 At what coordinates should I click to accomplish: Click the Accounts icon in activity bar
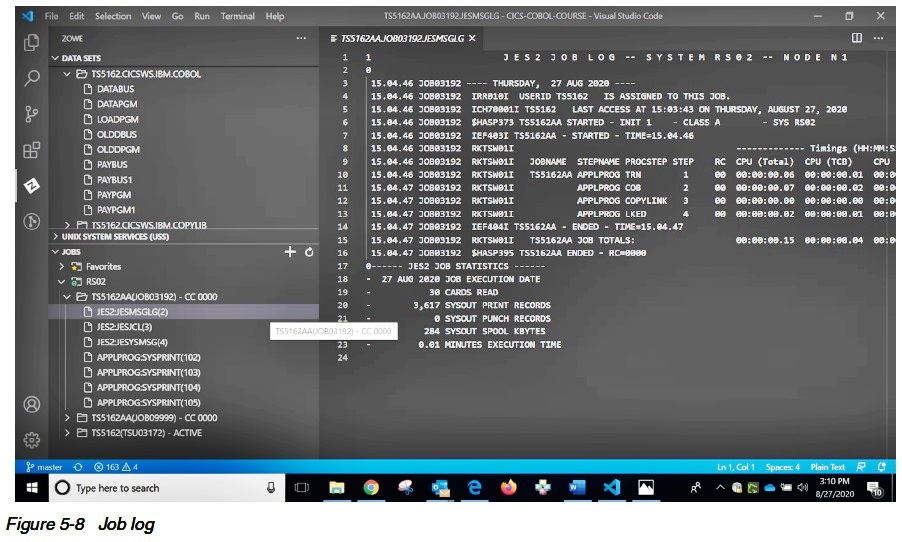[31, 404]
